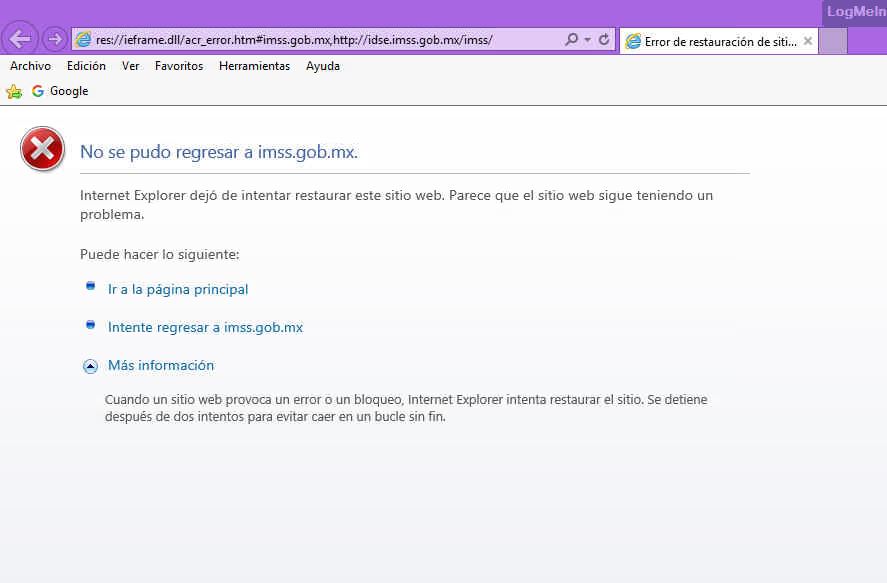The image size is (887, 583).
Task: Click 'Ir a la página principal' link
Action: (x=178, y=289)
